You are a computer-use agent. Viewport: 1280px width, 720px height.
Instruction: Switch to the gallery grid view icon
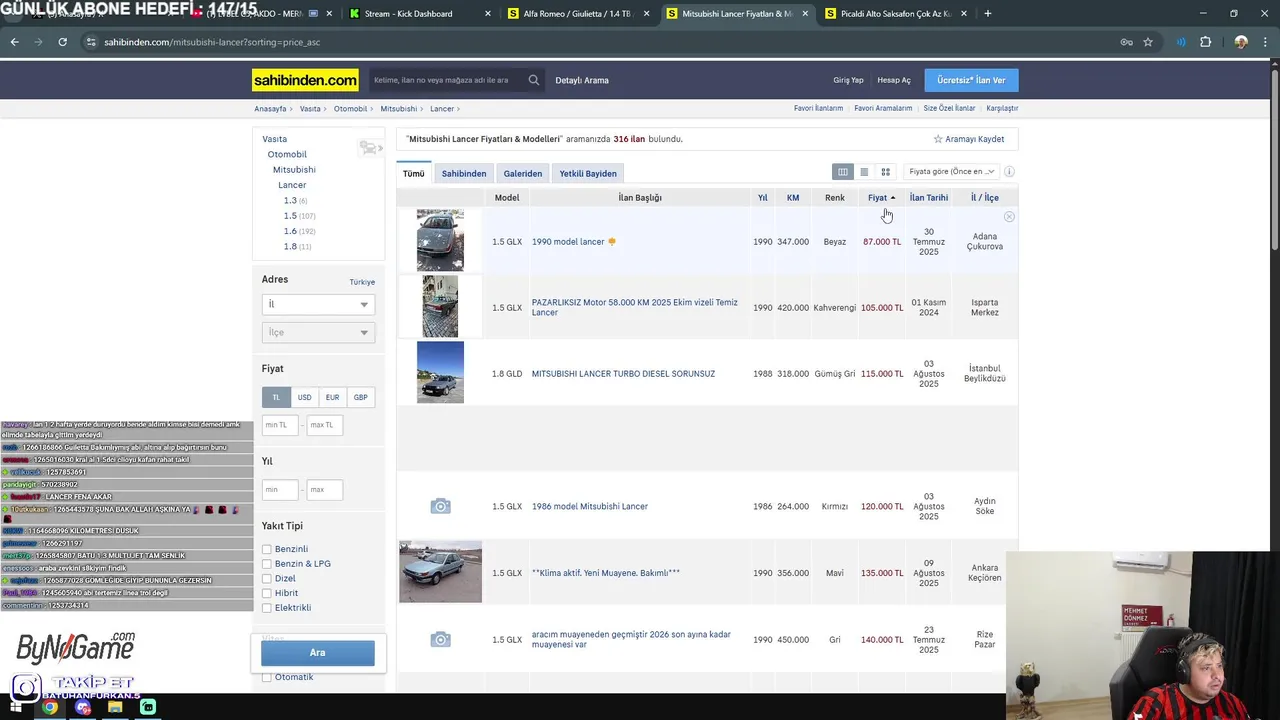885,172
